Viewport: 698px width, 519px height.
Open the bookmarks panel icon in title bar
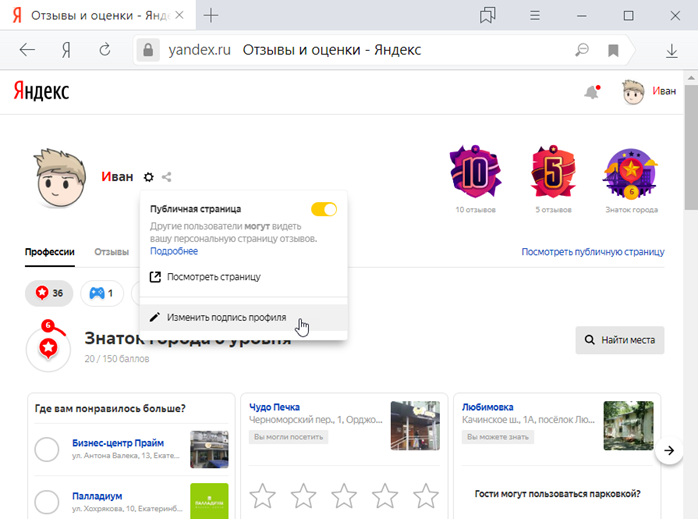point(488,16)
